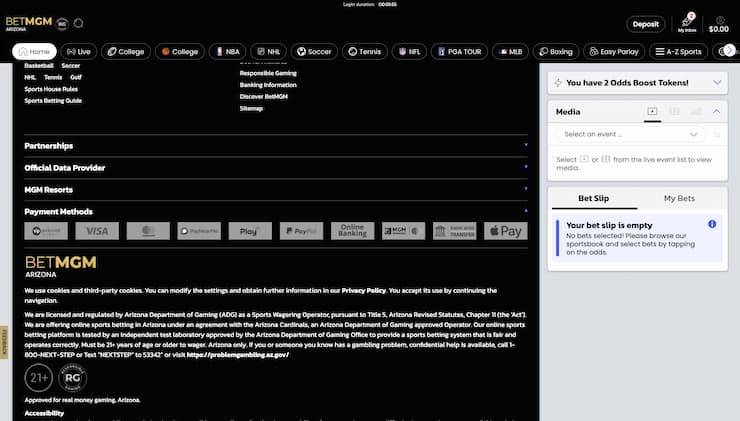The height and width of the screenshot is (421, 740).
Task: Click the Feedback side tab
Action: (x=4, y=342)
